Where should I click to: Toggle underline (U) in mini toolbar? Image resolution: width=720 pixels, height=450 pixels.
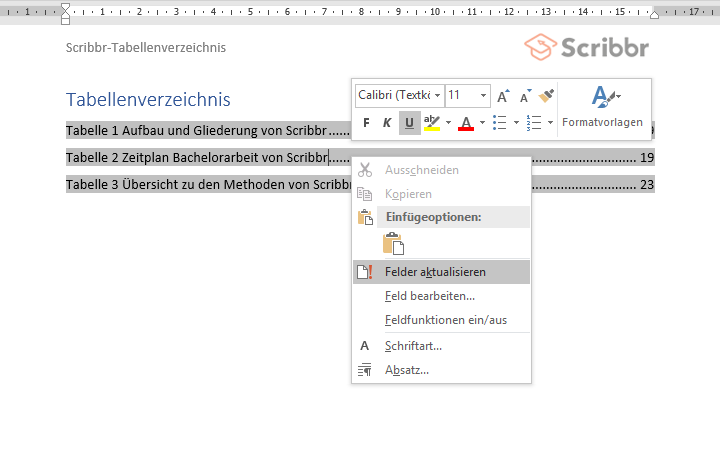409,123
